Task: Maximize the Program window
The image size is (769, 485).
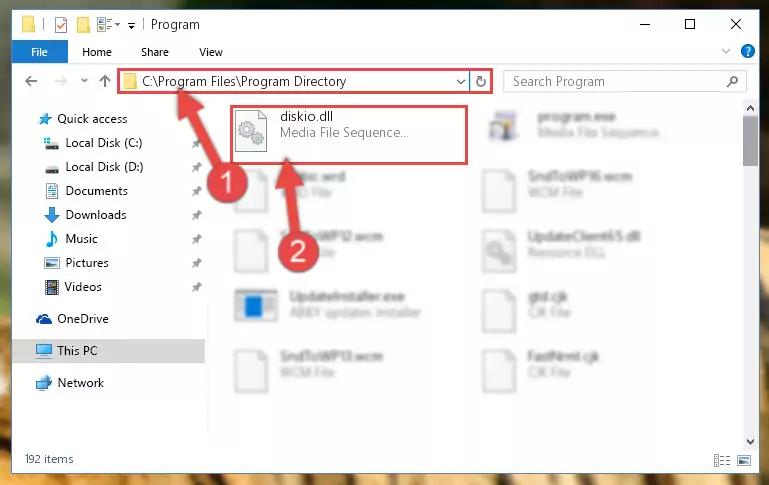Action: coord(690,24)
